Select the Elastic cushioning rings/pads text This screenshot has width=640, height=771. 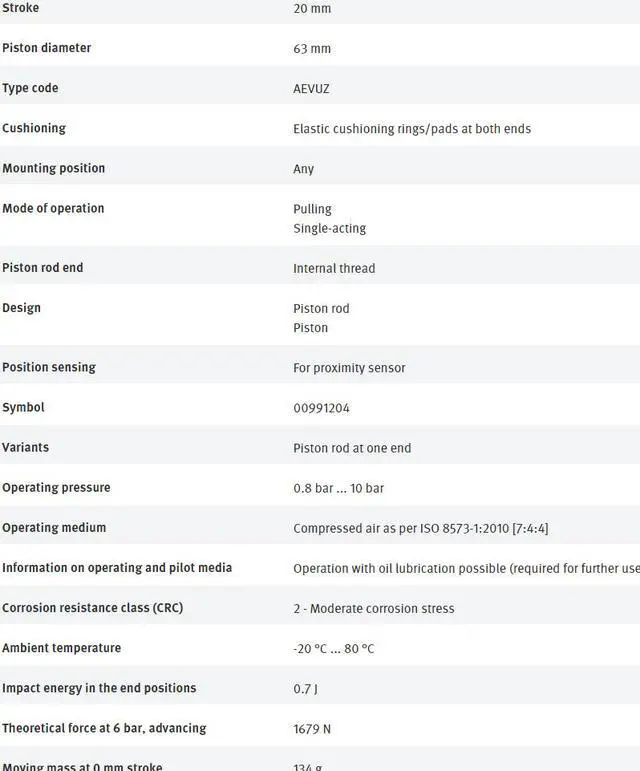412,128
